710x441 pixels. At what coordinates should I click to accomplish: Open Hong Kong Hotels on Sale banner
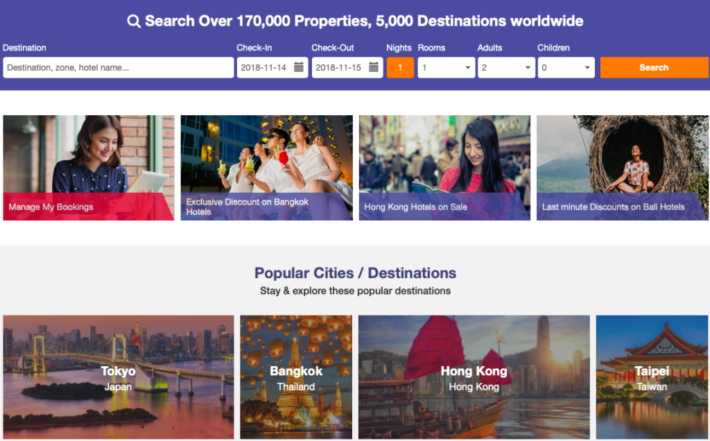tap(445, 168)
